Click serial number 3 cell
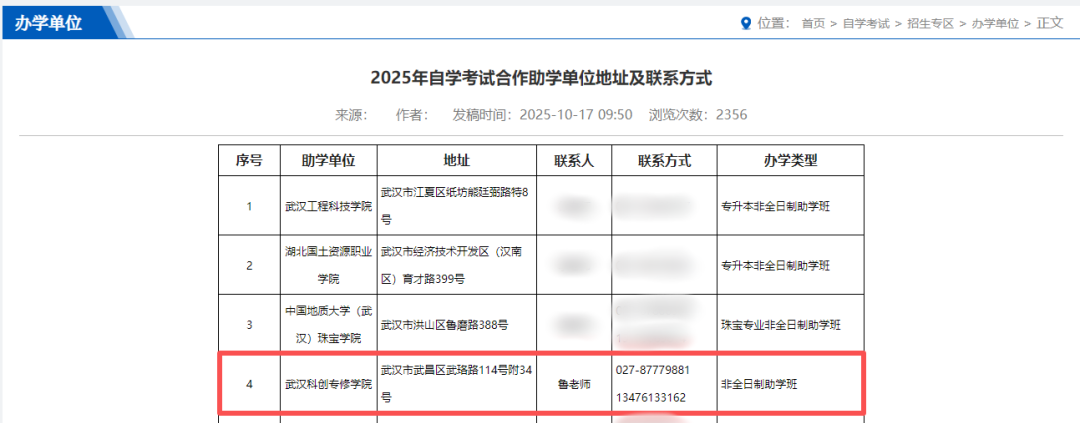 249,324
